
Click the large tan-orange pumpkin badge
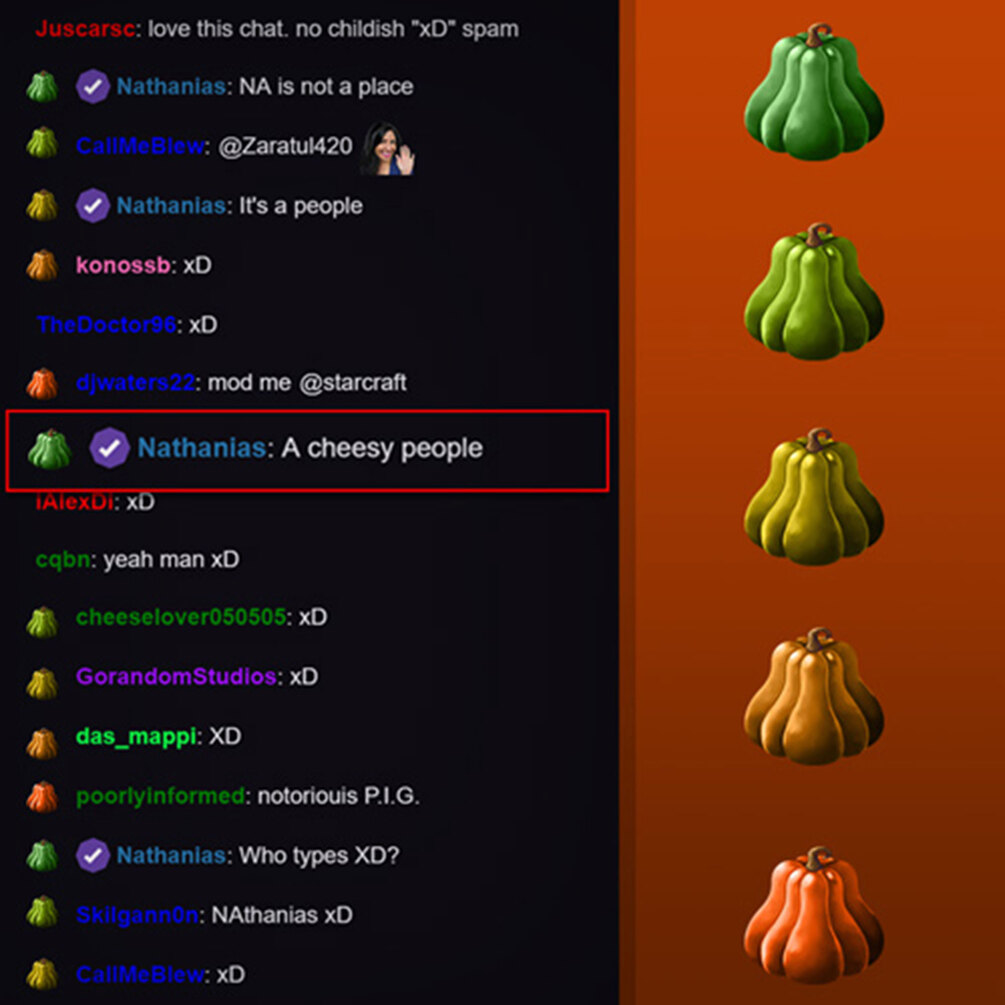click(x=813, y=696)
